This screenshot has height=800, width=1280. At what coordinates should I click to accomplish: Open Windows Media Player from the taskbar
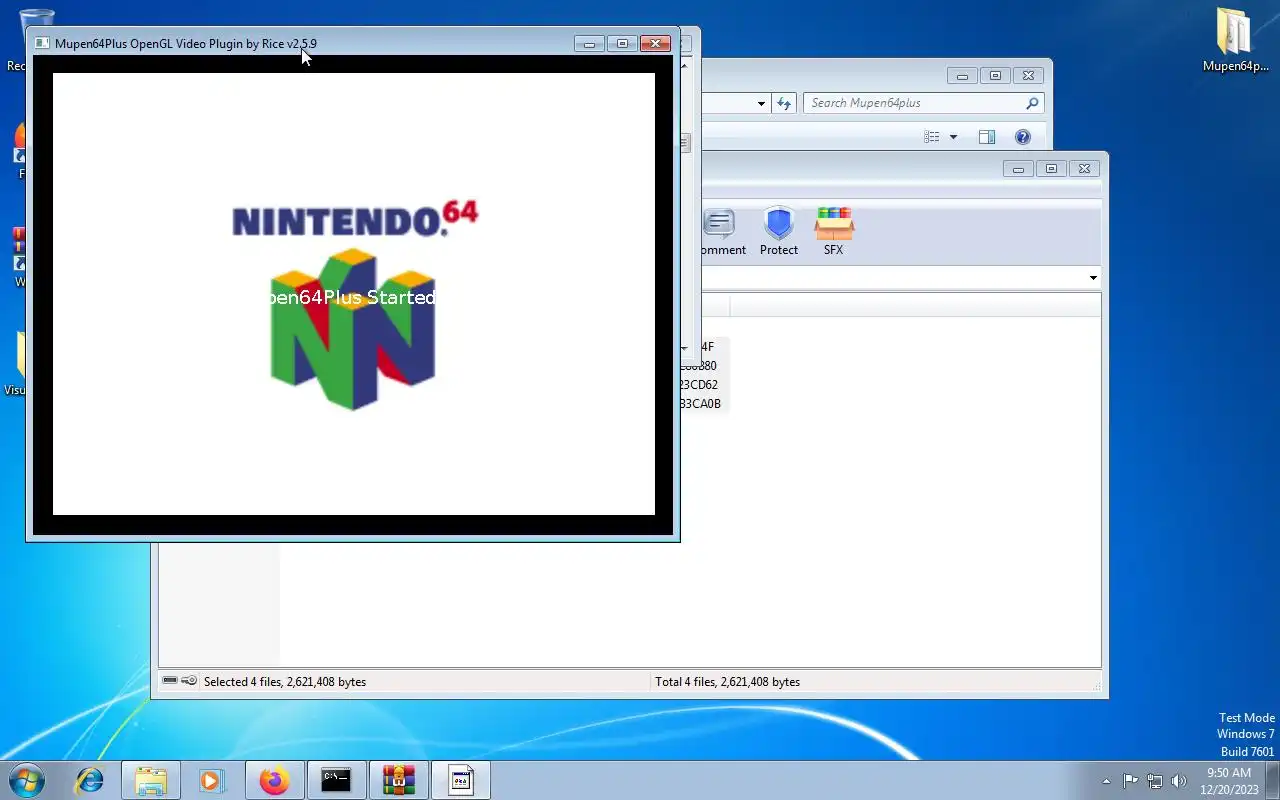(x=211, y=780)
